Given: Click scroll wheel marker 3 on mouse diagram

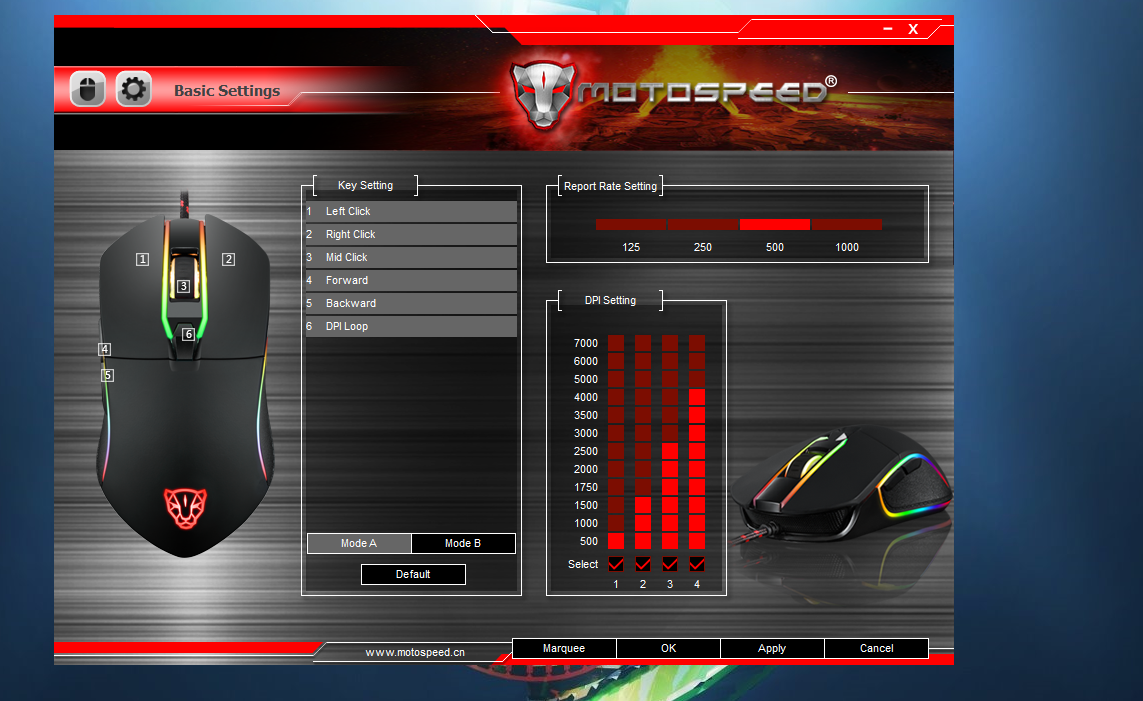Looking at the screenshot, I should coord(184,286).
